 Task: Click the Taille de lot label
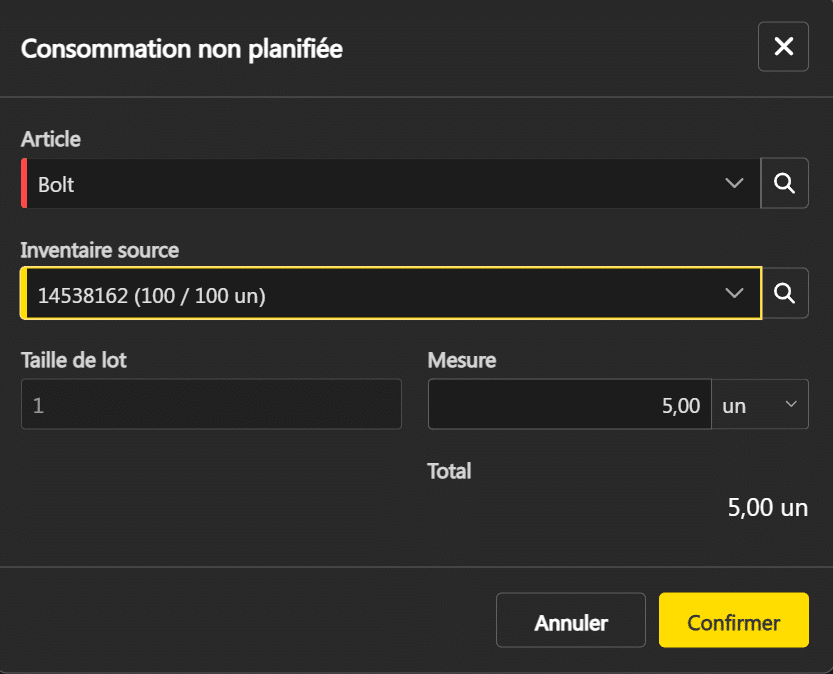(x=74, y=360)
